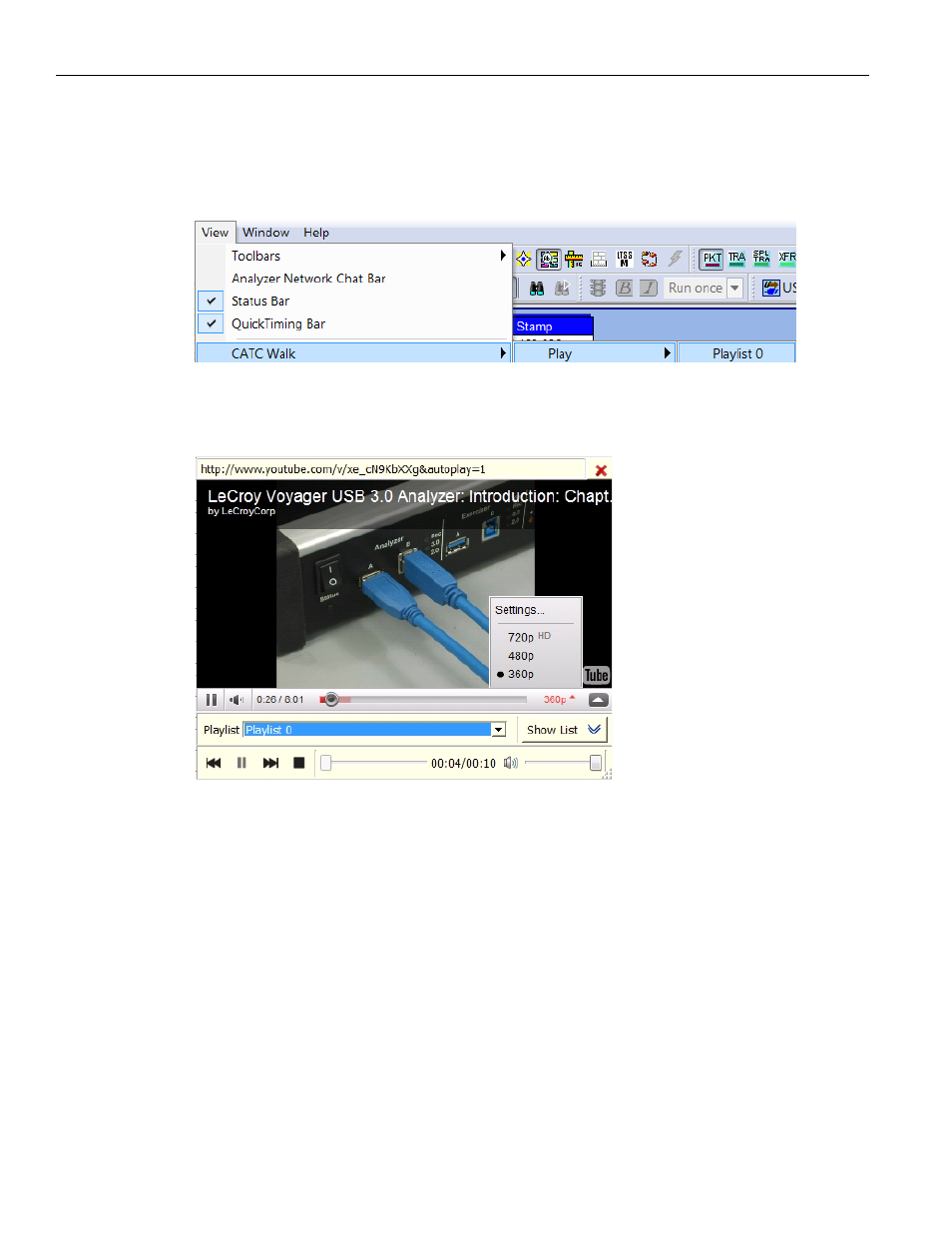
Task: Click the playlist speaker volume icon
Action: tap(510, 763)
